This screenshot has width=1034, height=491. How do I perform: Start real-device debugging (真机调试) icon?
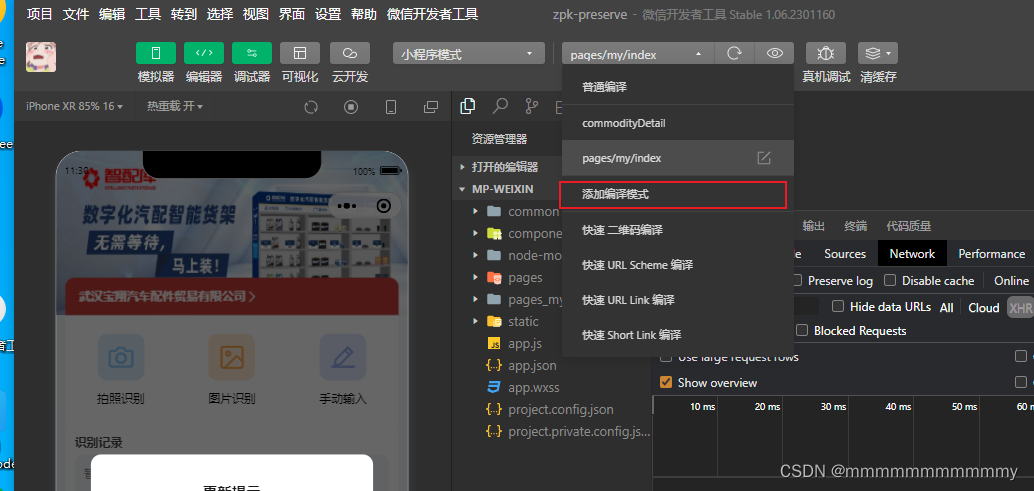[826, 53]
